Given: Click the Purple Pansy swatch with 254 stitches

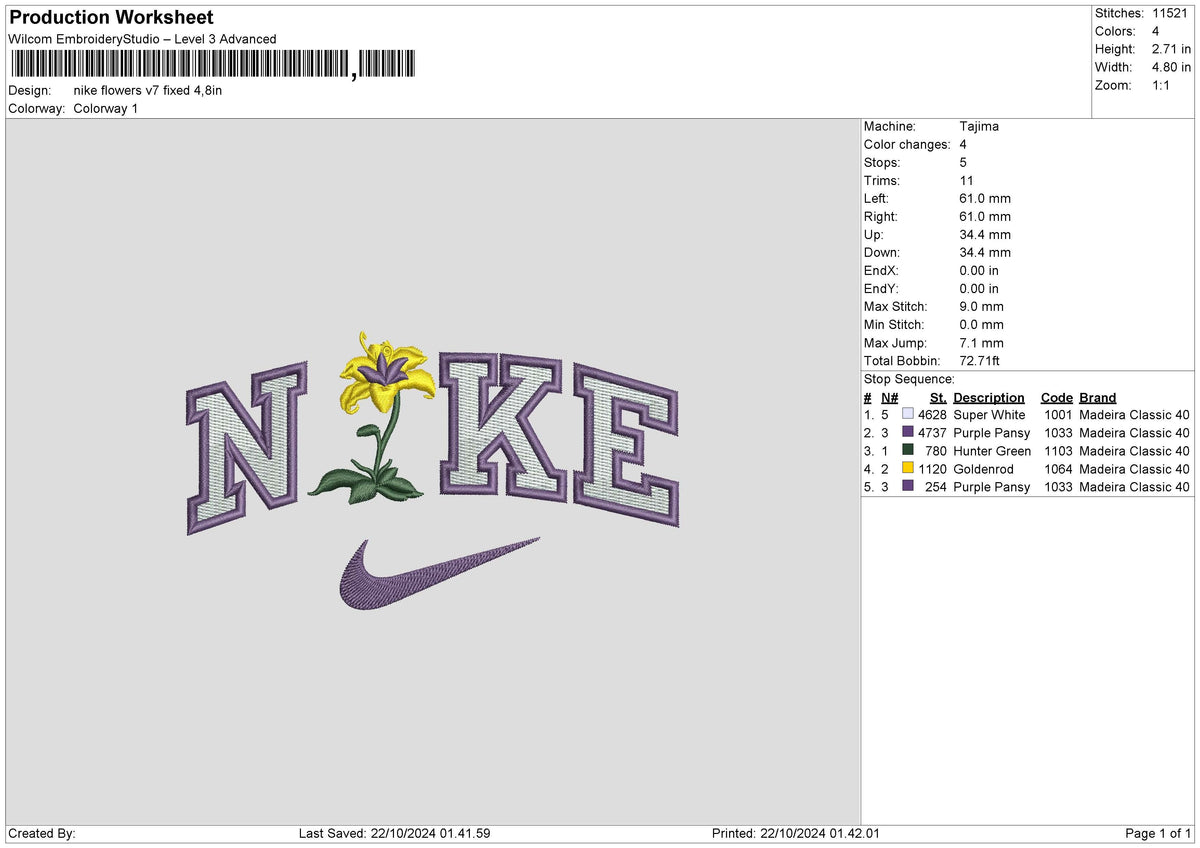Looking at the screenshot, I should coord(907,487).
